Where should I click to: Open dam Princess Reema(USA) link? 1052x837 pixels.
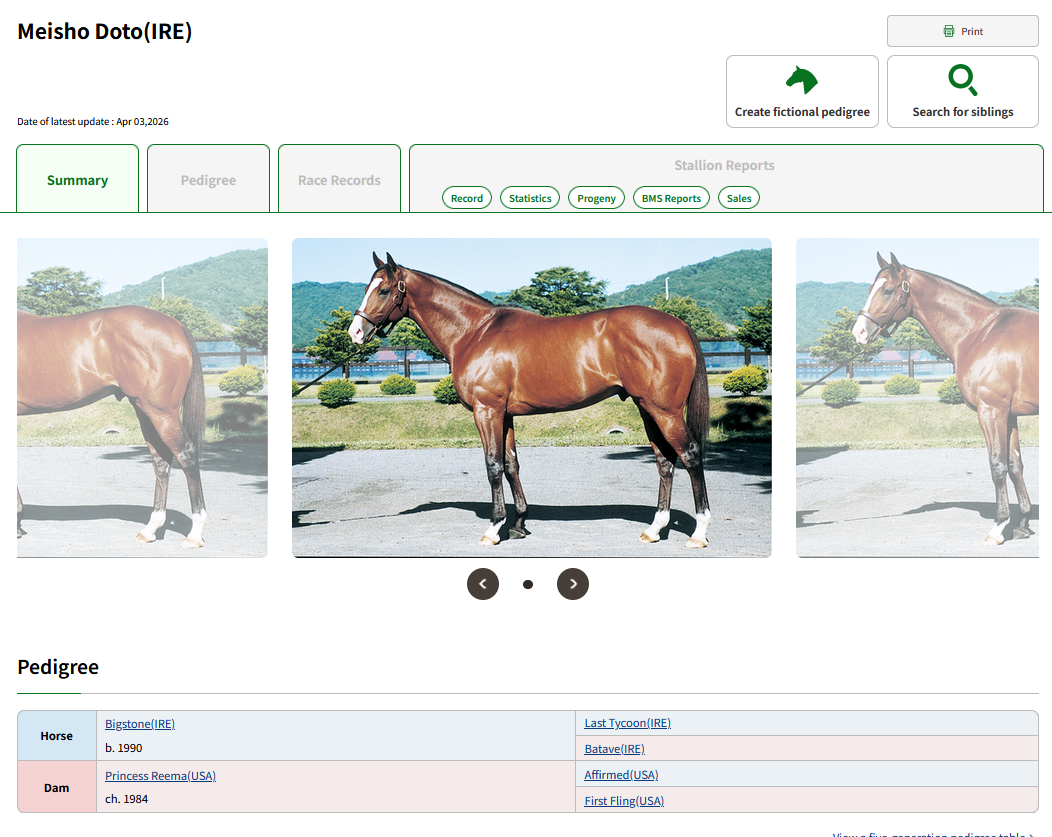tap(160, 775)
